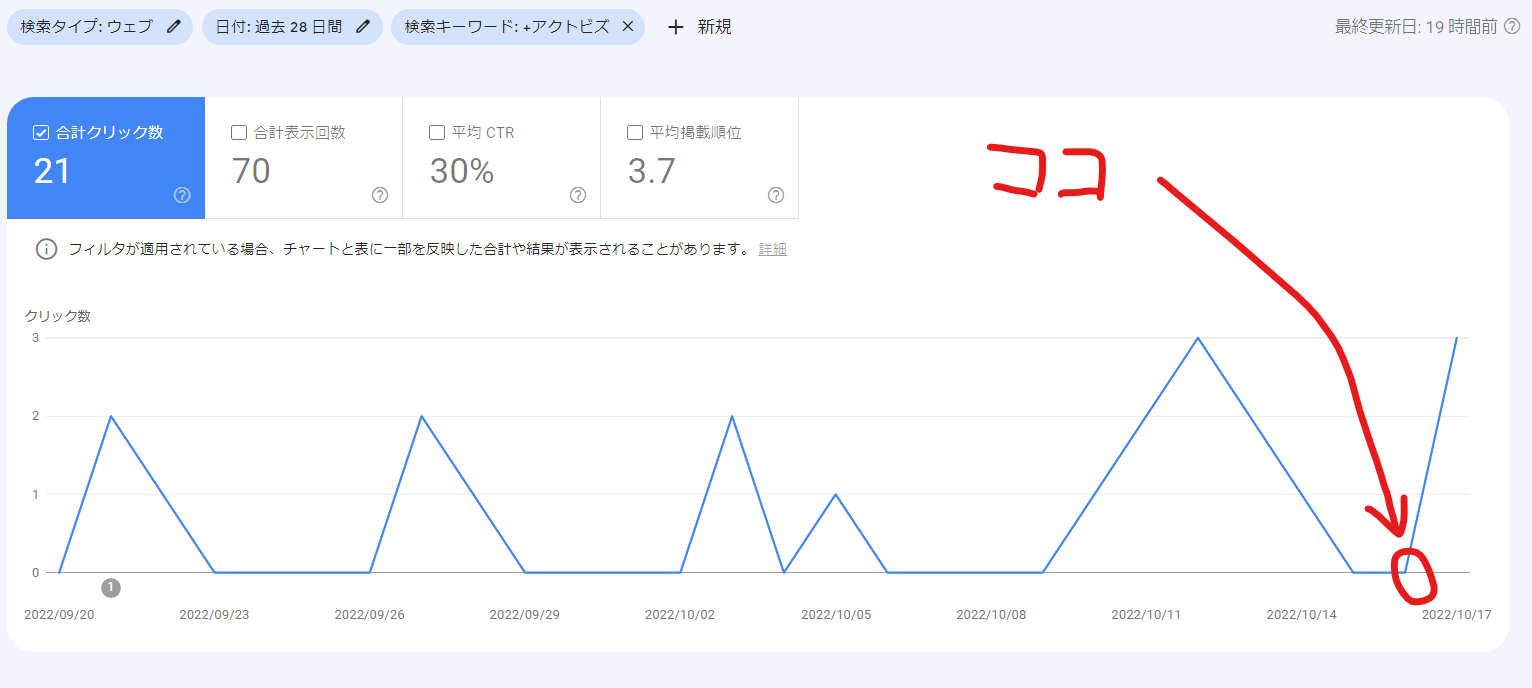Click the クリック数 axis label
This screenshot has width=1532, height=688.
(58, 316)
